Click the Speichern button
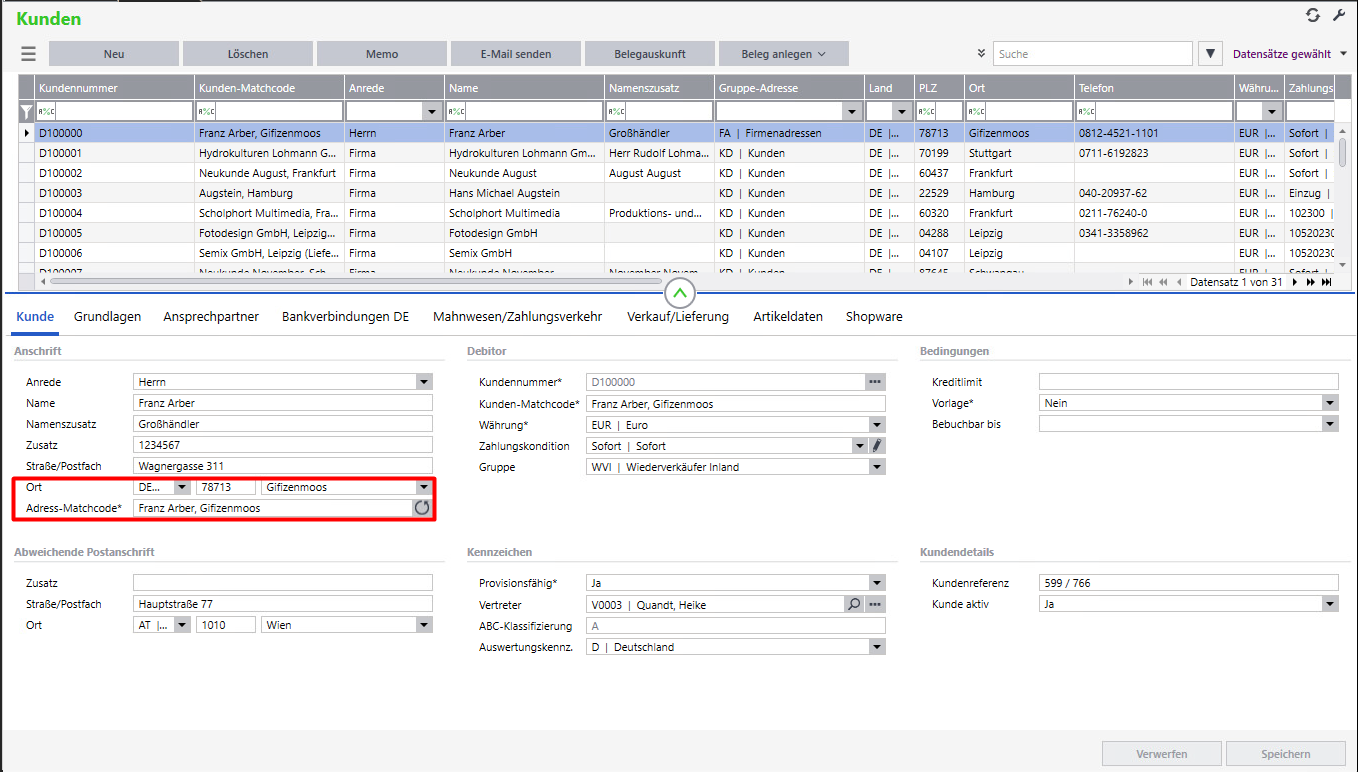 pos(1285,754)
